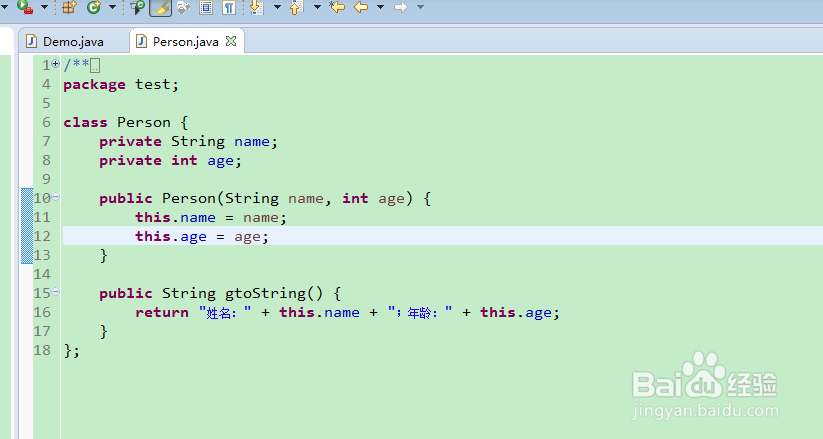Click the closing '};' on line 18
This screenshot has width=823, height=439.
point(72,351)
